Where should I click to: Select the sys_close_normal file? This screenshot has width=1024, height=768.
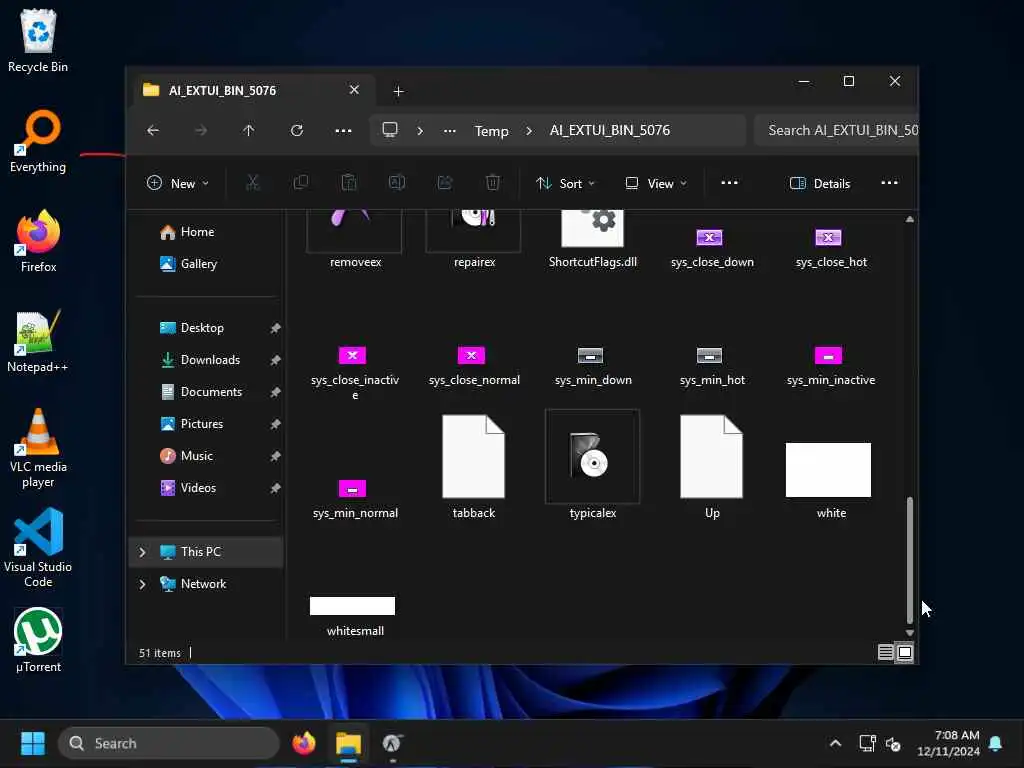474,366
